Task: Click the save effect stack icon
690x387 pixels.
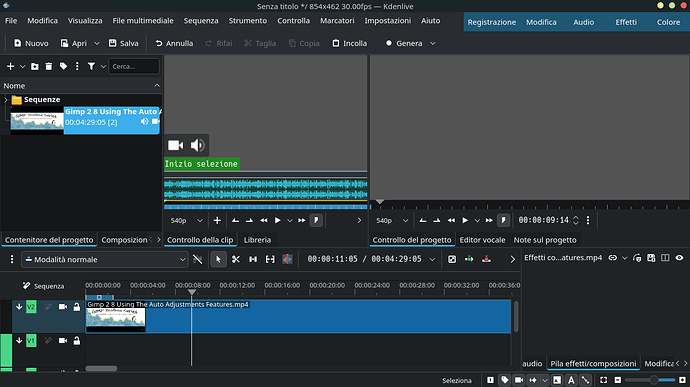Action: point(651,258)
